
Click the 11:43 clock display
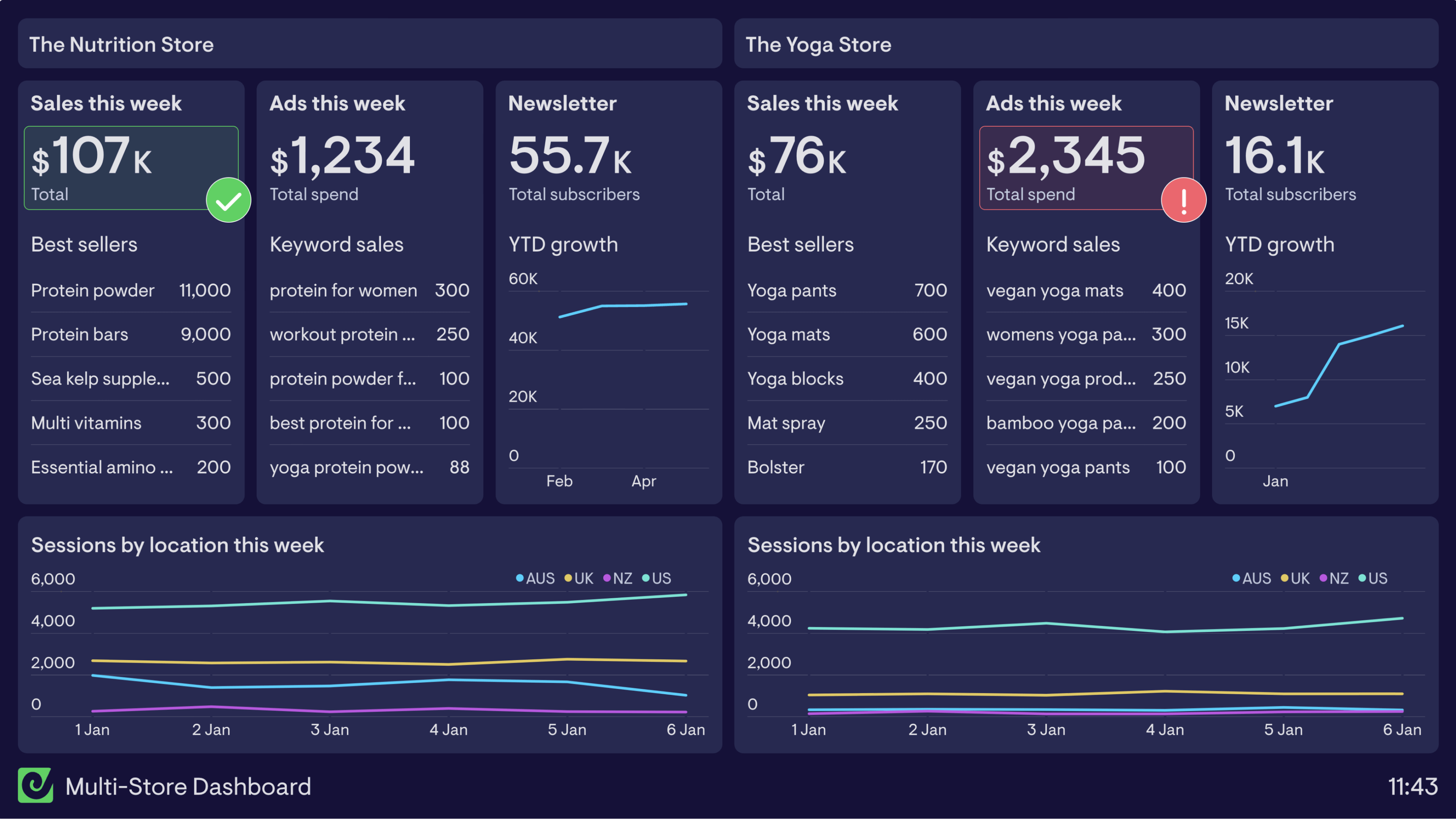pyautogui.click(x=1412, y=786)
